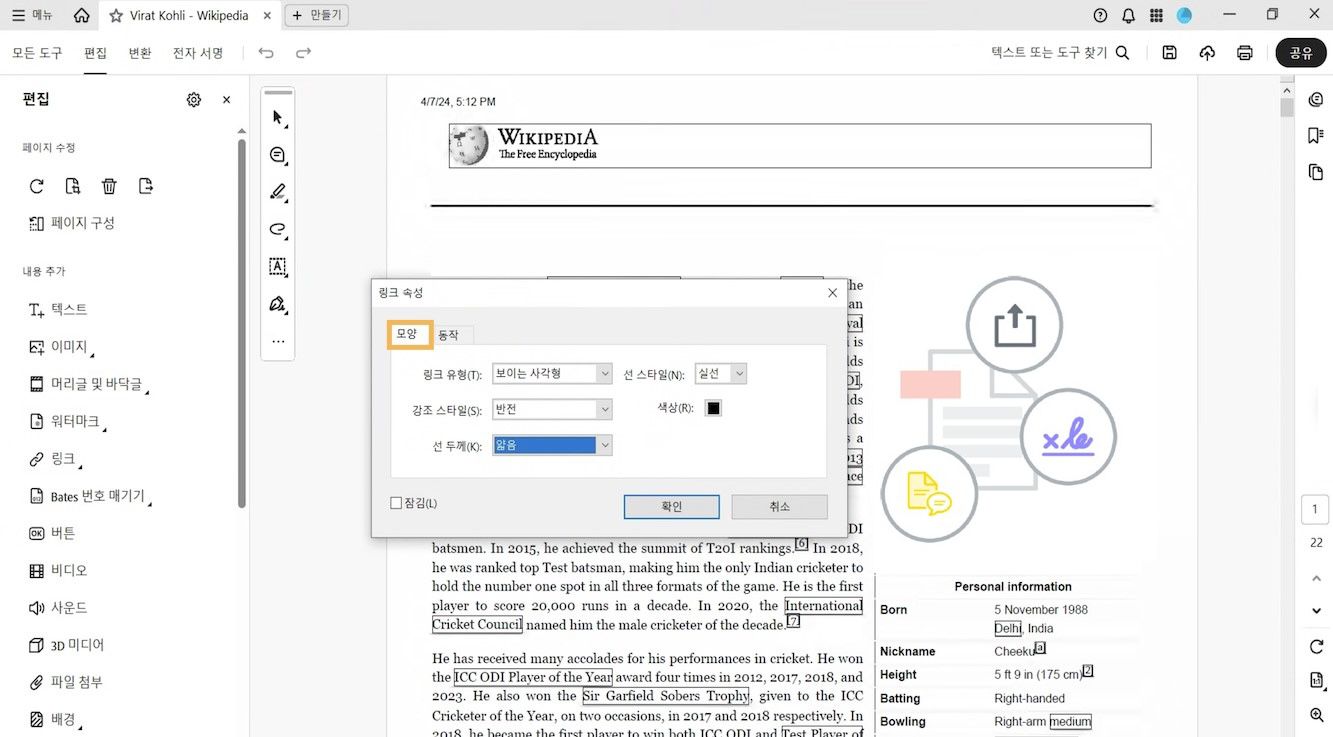Close the 편집 side panel
This screenshot has height=737, width=1333.
[x=226, y=100]
